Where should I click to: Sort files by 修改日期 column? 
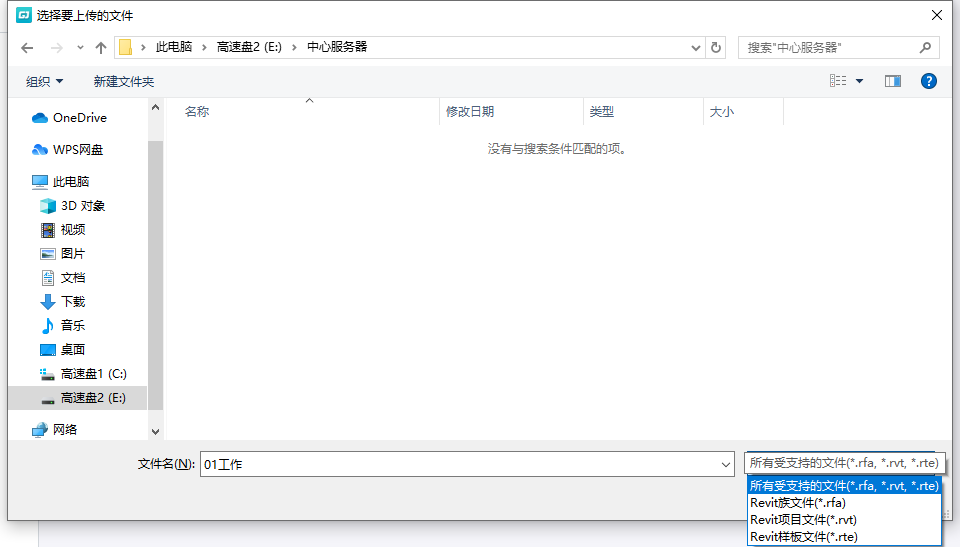(x=470, y=112)
